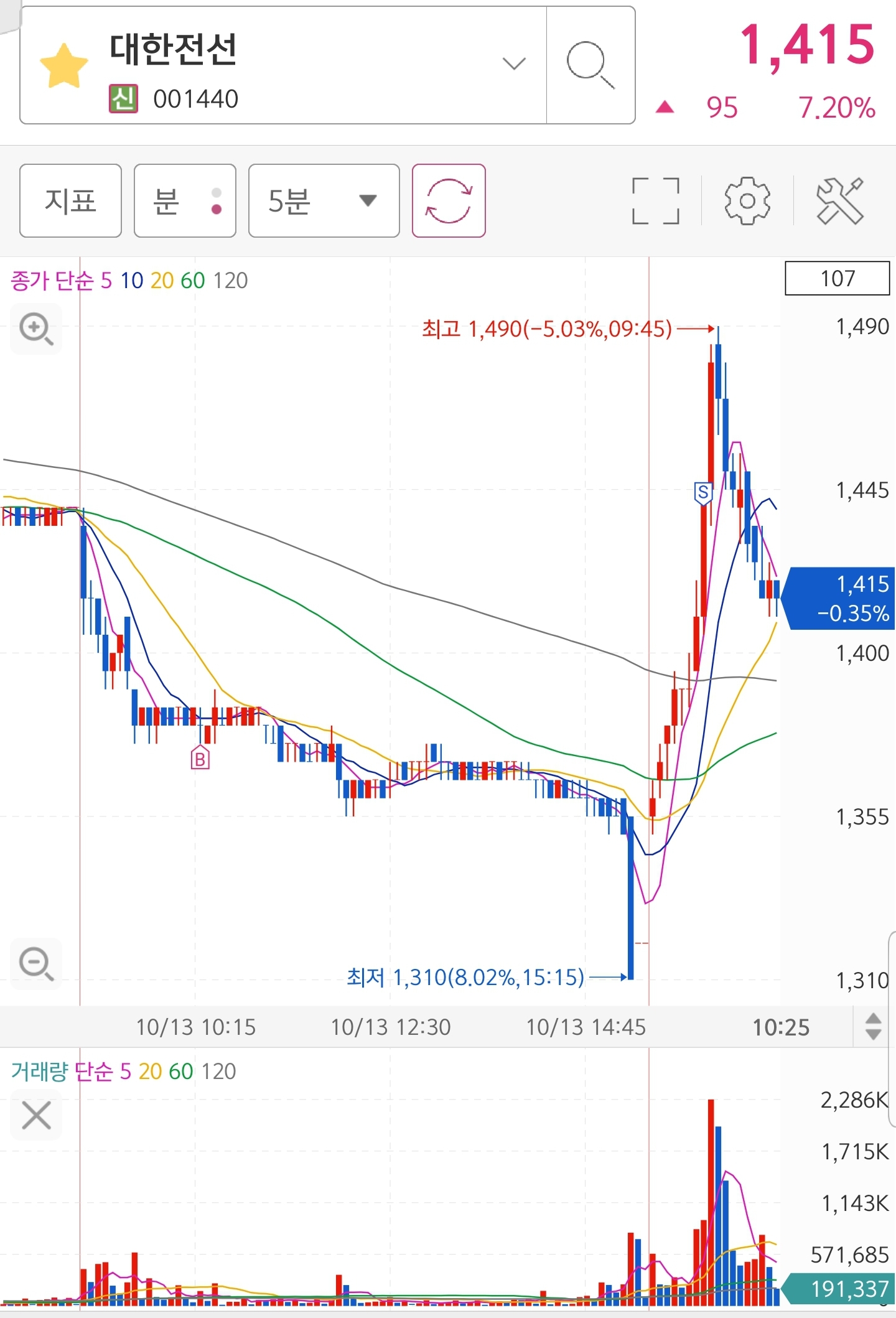Viewport: 896px width, 1318px height.
Task: Click the 대한전선 stock name
Action: (173, 49)
